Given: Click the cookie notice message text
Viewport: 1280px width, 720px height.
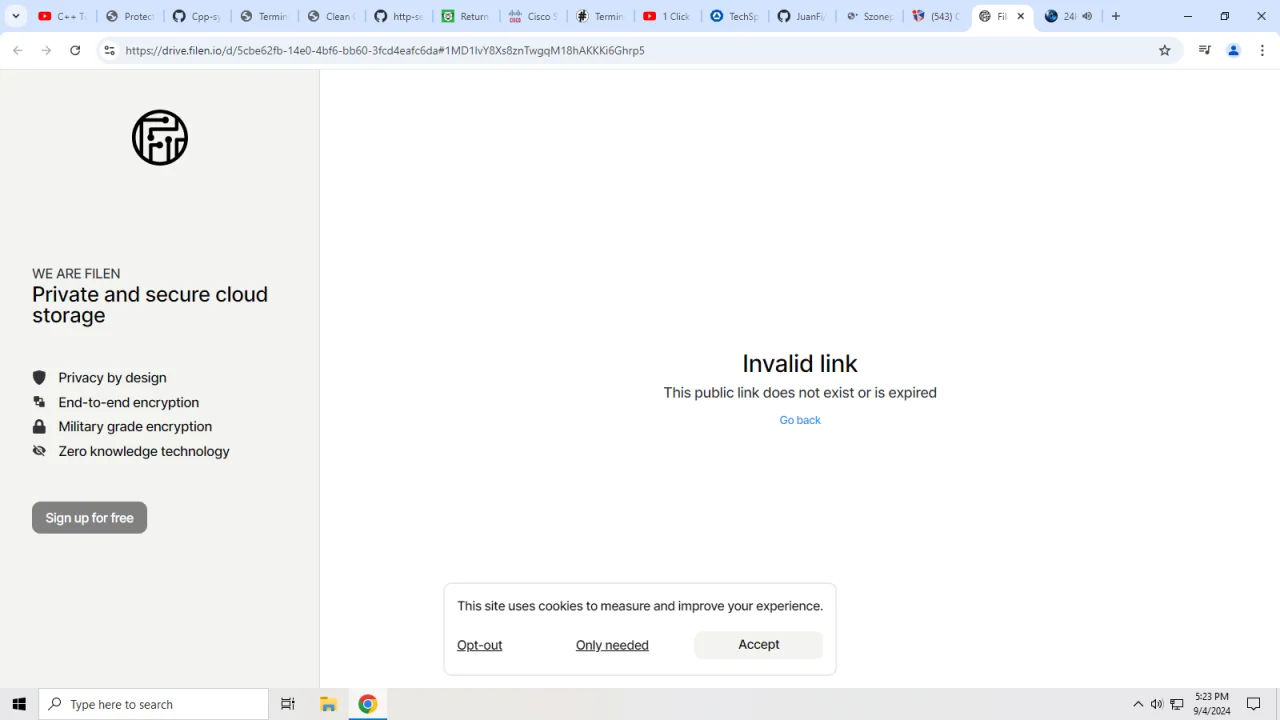Looking at the screenshot, I should click(x=640, y=606).
